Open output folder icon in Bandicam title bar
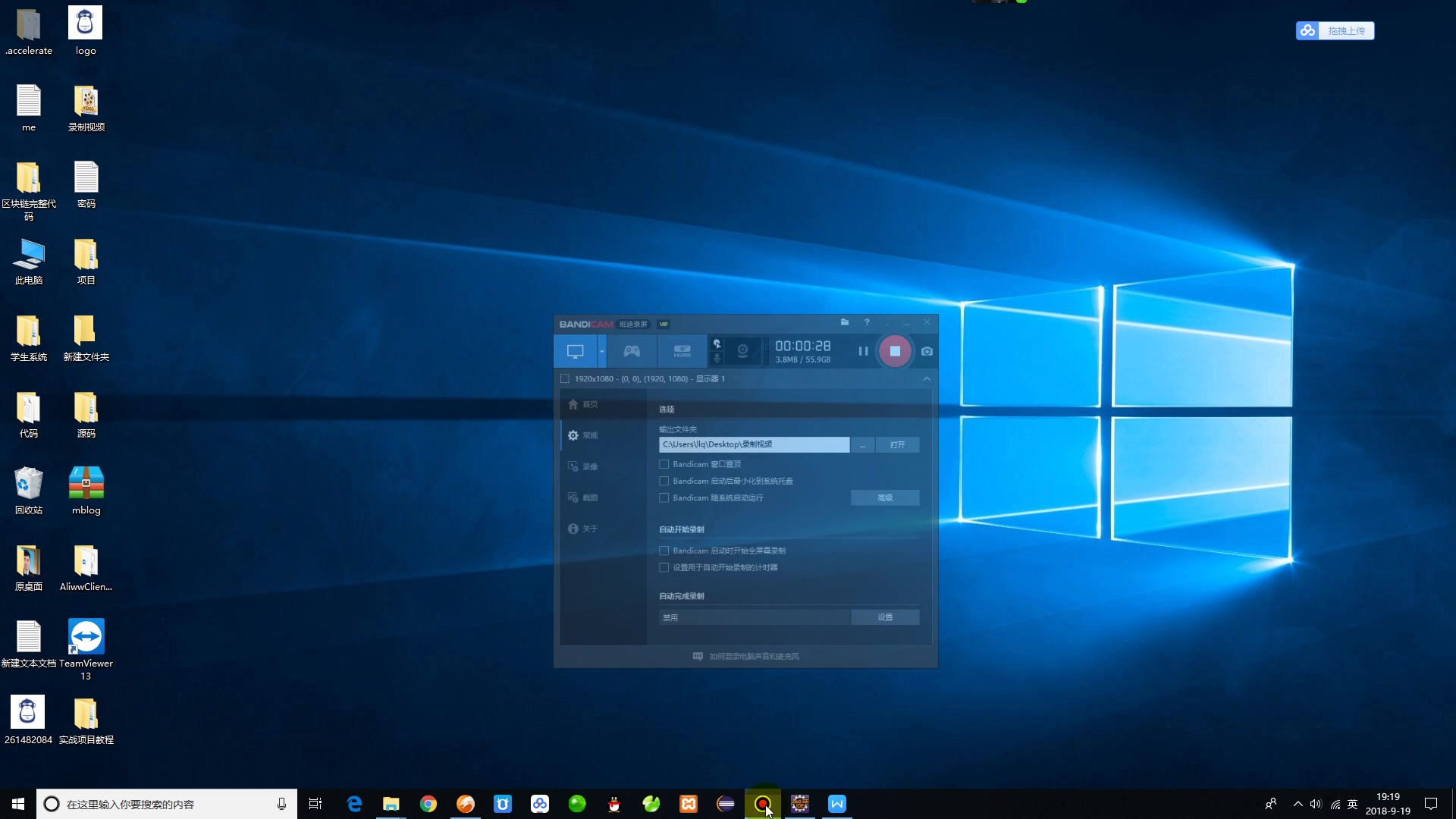Screen dimensions: 1456x819 tap(845, 322)
